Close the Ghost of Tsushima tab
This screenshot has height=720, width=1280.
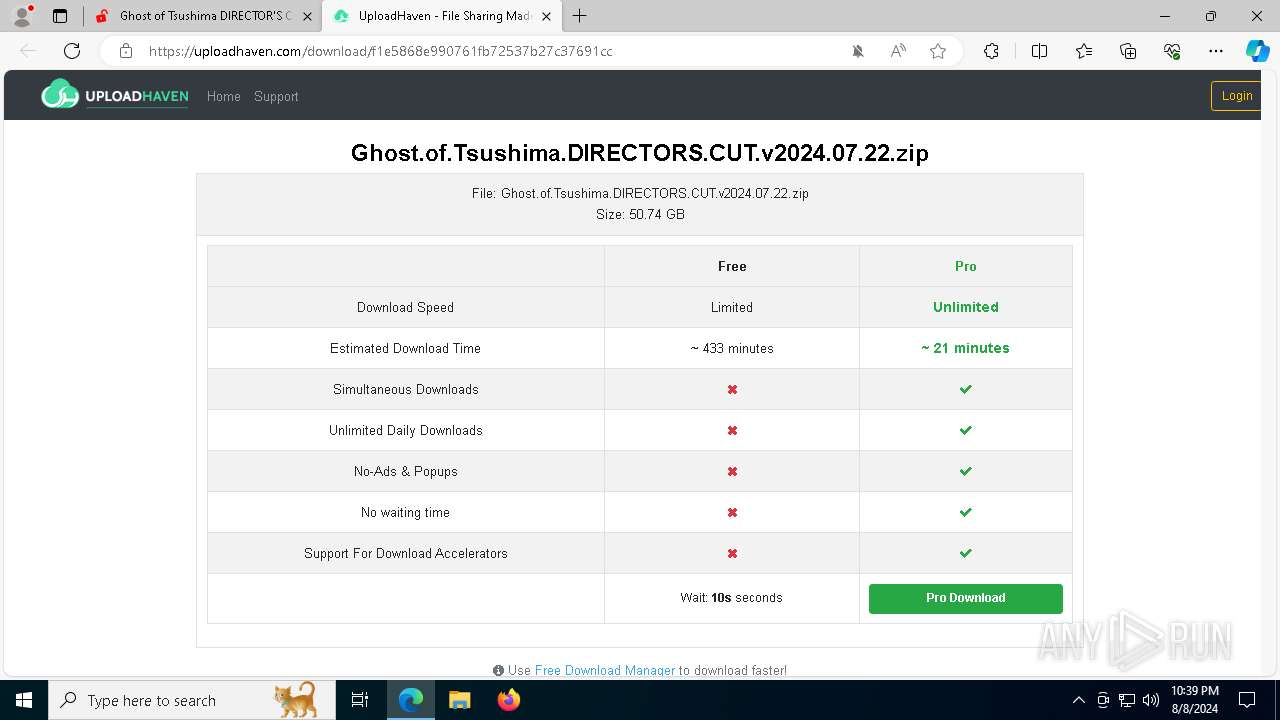tap(307, 16)
